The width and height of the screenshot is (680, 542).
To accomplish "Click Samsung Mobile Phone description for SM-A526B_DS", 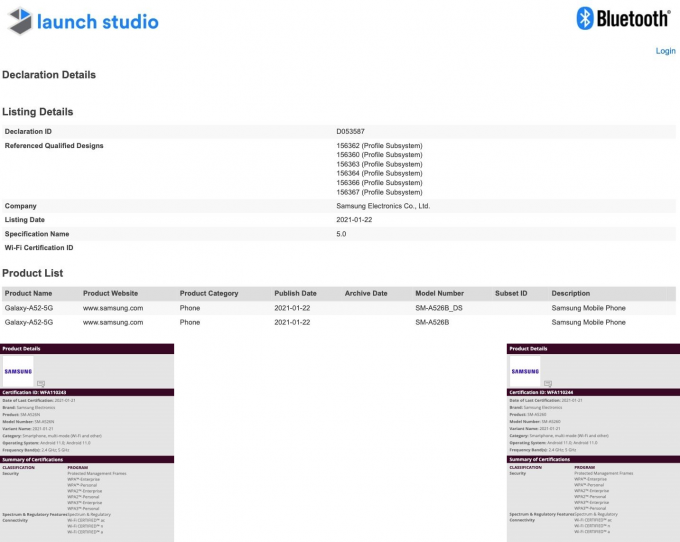I will click(x=588, y=308).
